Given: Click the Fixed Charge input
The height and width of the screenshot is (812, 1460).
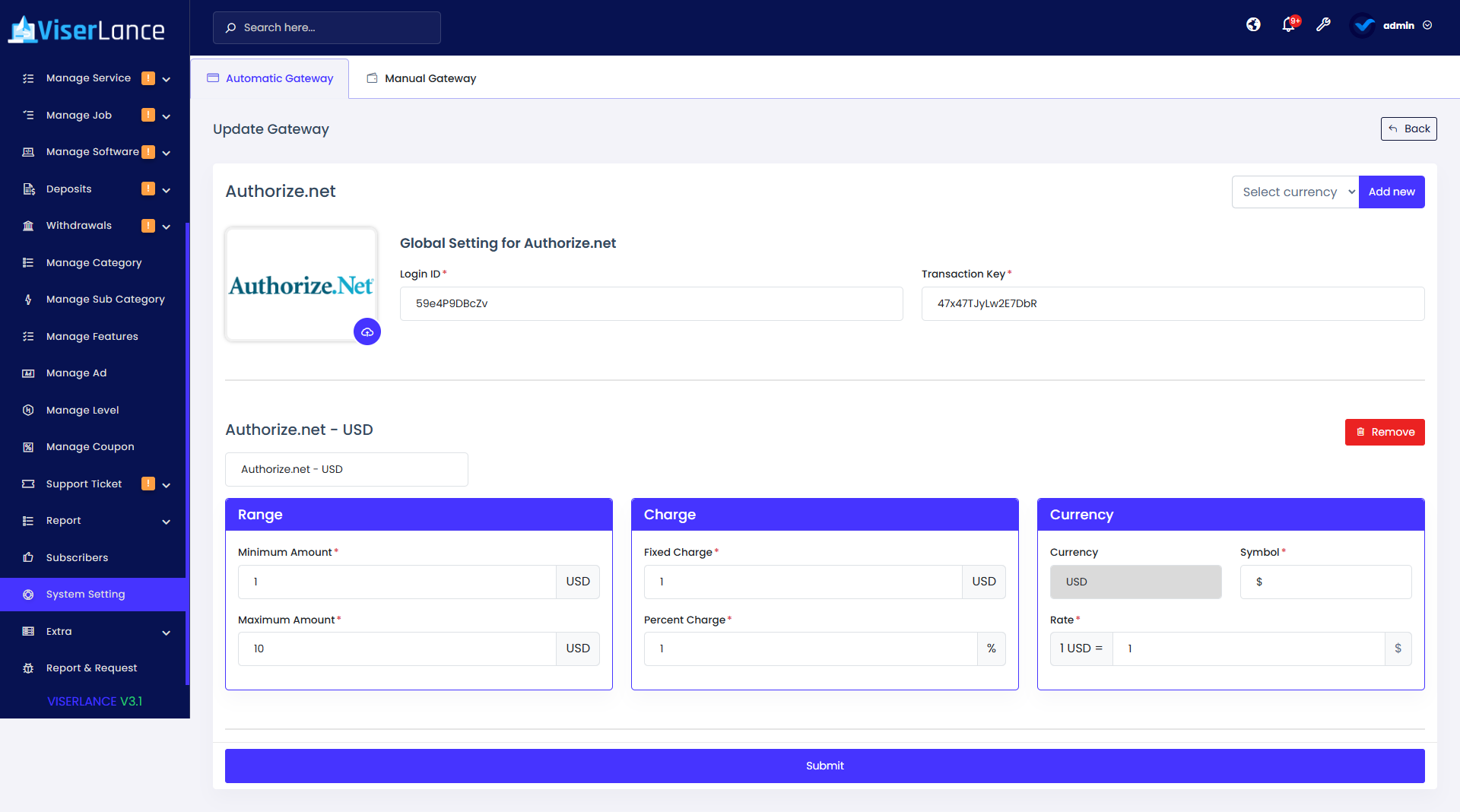Looking at the screenshot, I should [803, 582].
